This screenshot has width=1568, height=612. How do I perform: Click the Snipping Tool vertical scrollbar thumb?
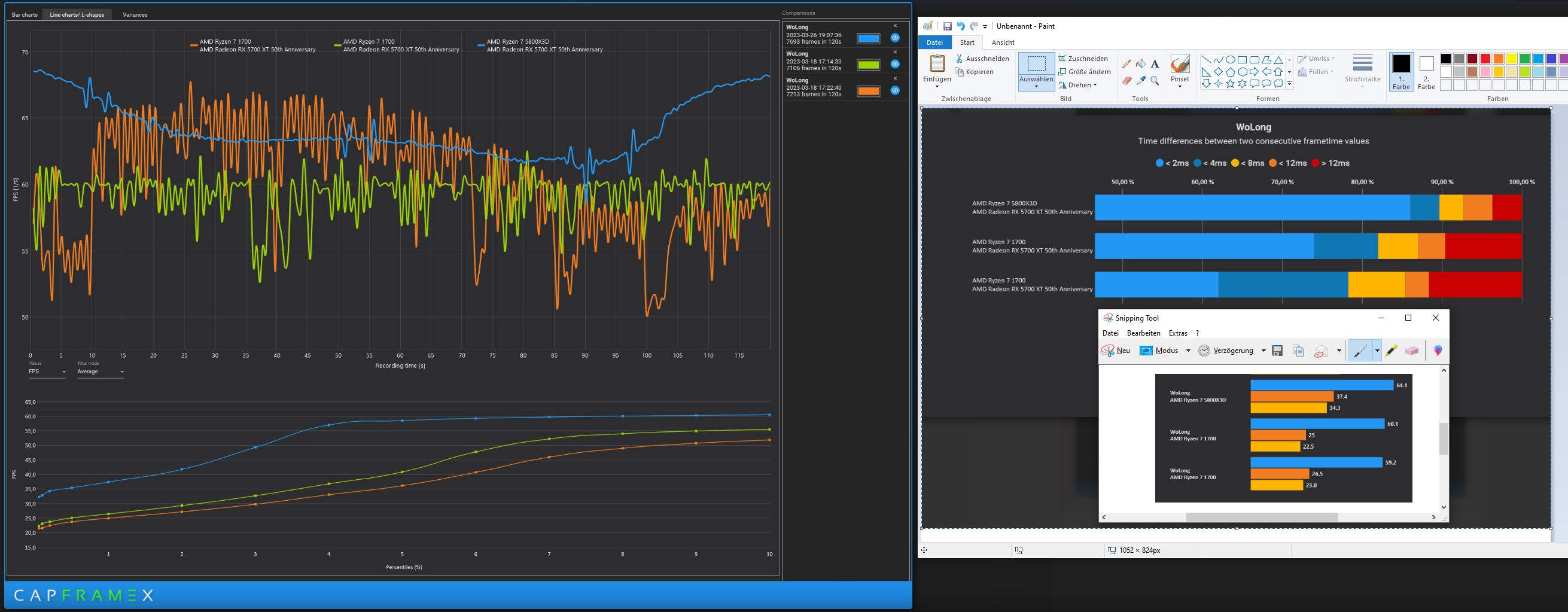pos(1443,439)
